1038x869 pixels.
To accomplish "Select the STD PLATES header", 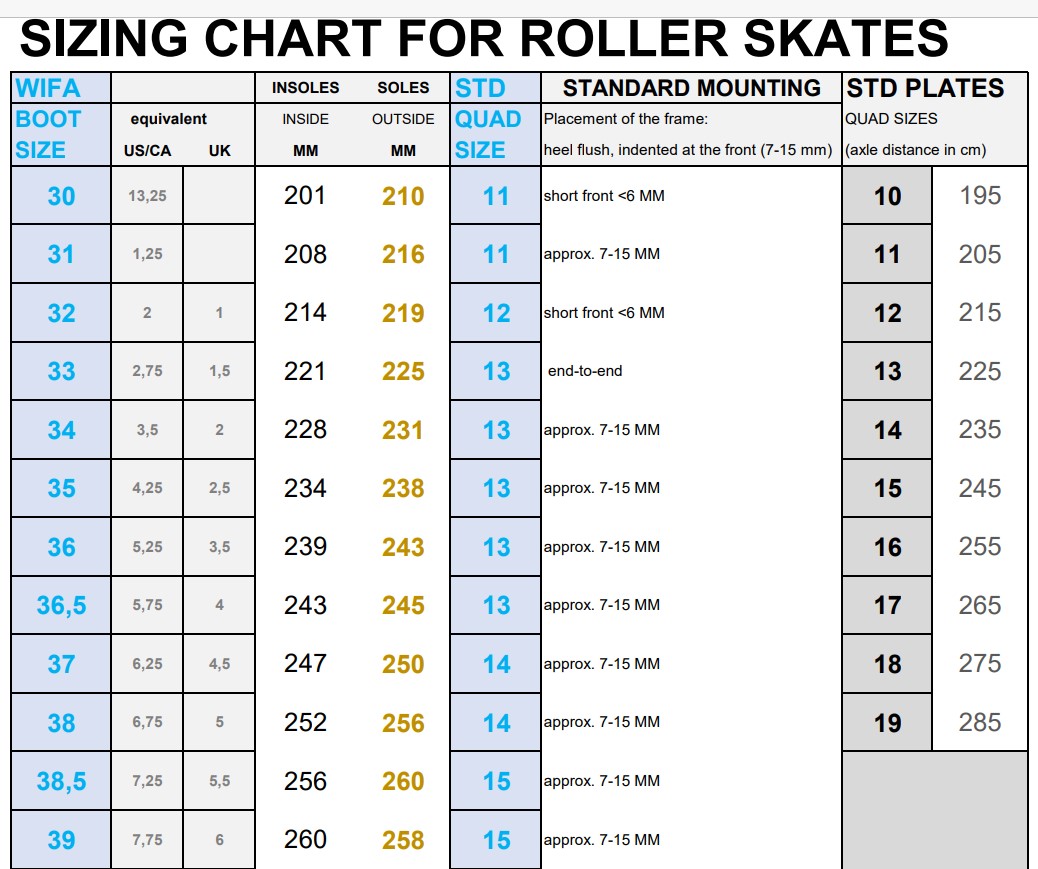I will pyautogui.click(x=925, y=88).
